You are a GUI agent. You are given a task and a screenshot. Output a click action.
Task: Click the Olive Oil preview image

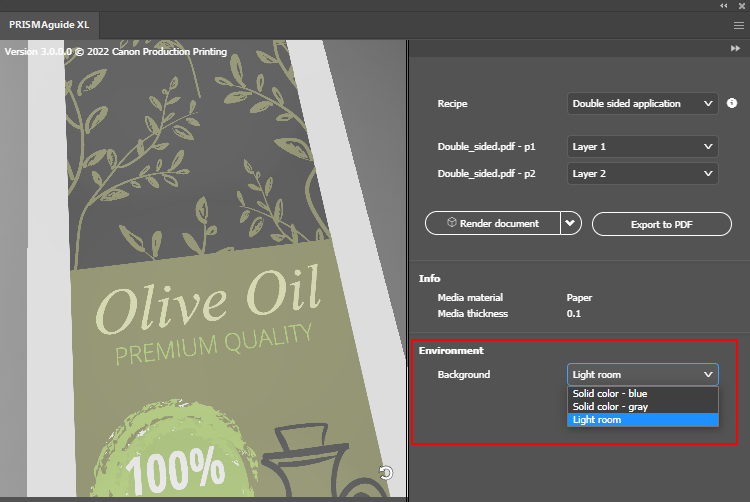[x=203, y=268]
